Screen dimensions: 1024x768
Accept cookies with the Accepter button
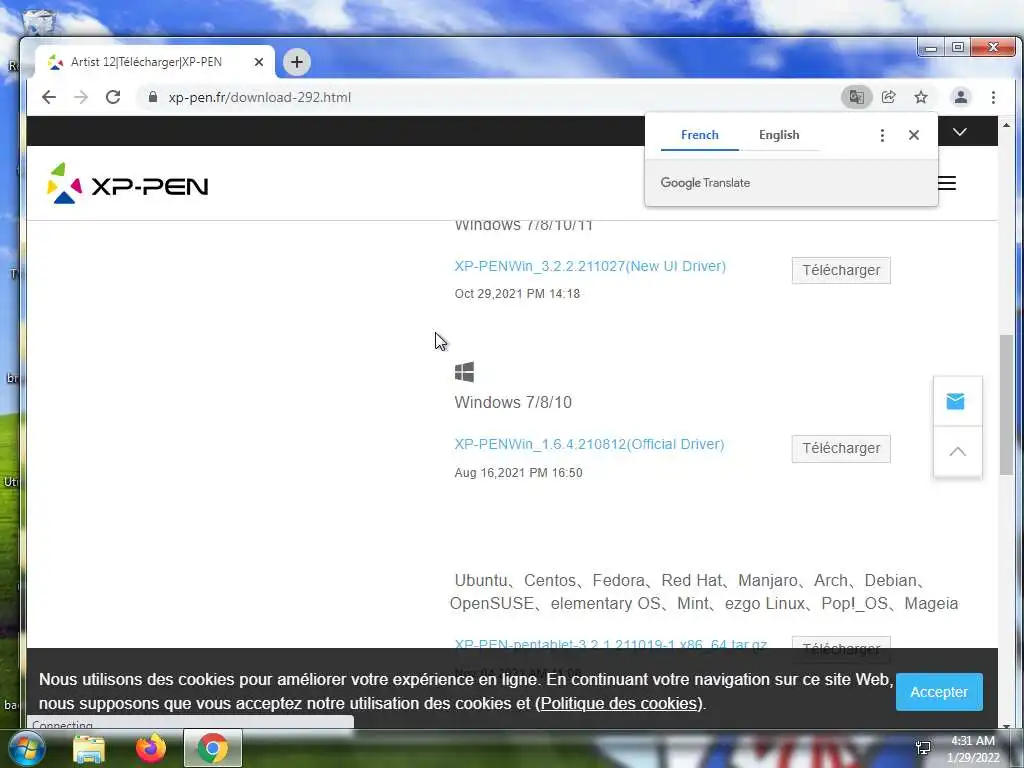click(x=938, y=692)
